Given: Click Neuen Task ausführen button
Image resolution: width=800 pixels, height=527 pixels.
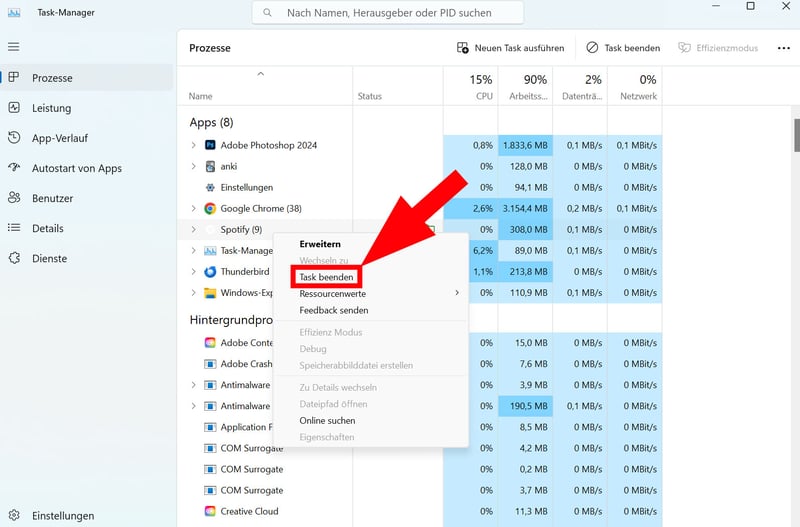Looking at the screenshot, I should (510, 48).
